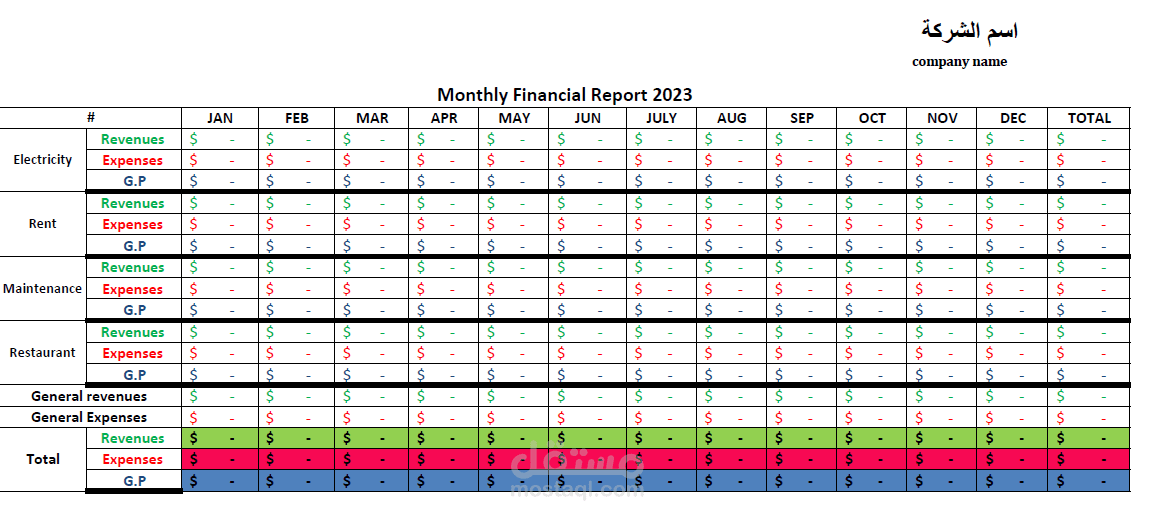This screenshot has height=511, width=1155.
Task: Select Restaurant's Revenues label
Action: [x=133, y=332]
